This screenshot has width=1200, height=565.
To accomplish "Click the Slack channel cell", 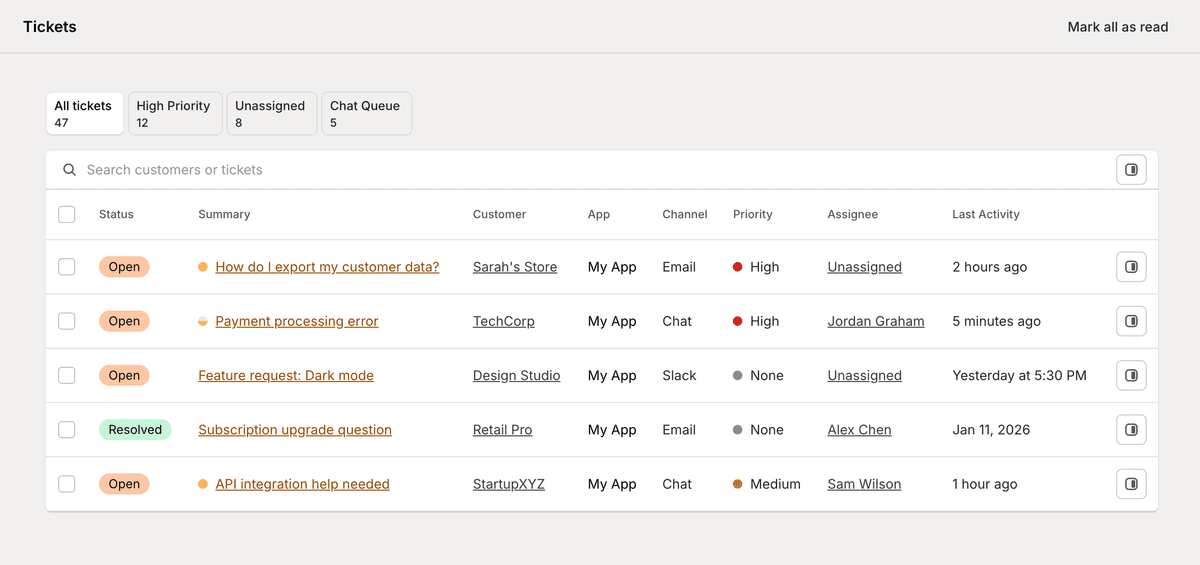I will [679, 375].
